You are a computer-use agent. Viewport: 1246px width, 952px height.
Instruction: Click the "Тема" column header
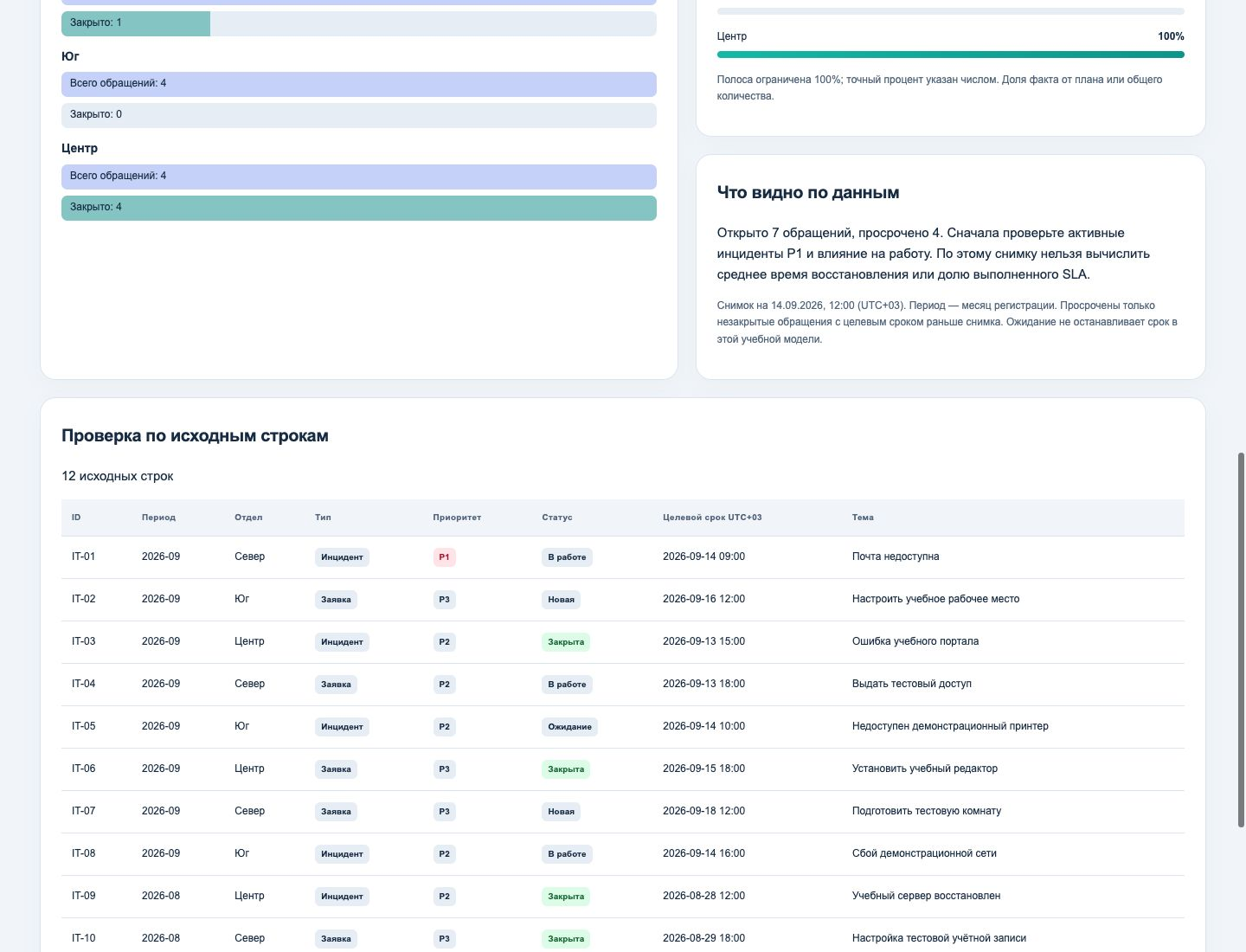click(x=863, y=518)
